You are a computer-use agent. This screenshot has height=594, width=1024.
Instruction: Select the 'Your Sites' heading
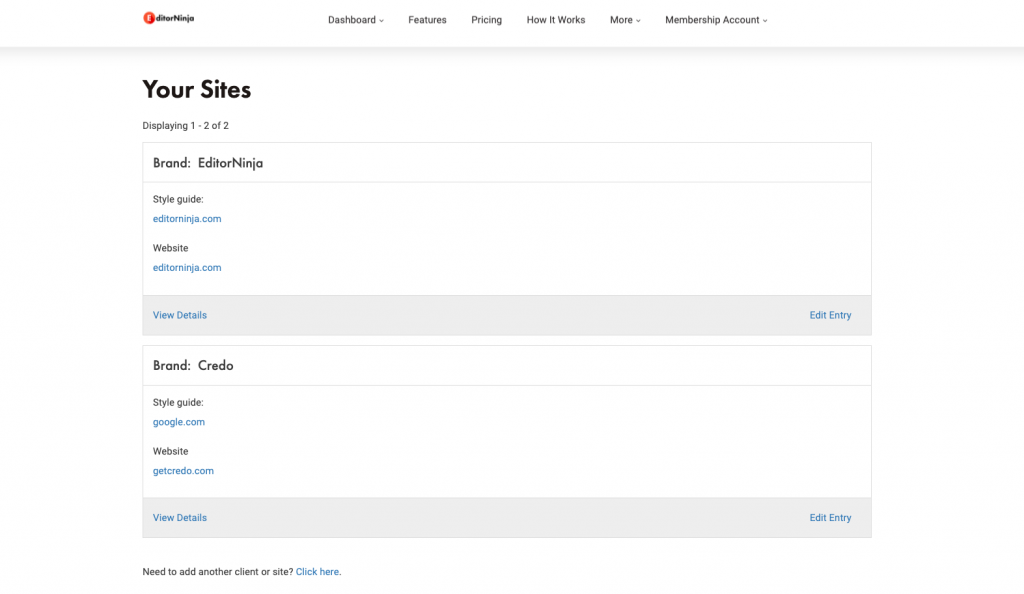197,89
